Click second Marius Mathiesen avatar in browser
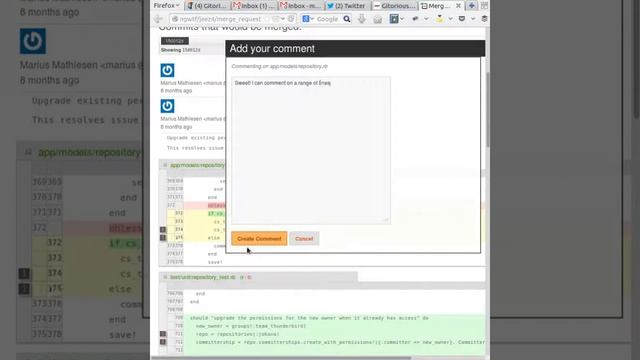 click(x=167, y=106)
